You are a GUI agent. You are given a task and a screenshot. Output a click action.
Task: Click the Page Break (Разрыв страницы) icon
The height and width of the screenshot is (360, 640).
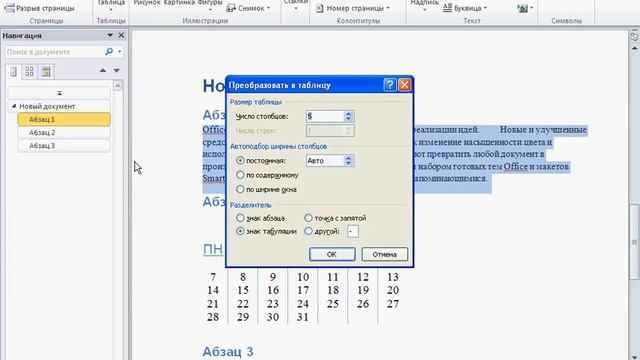pos(9,8)
